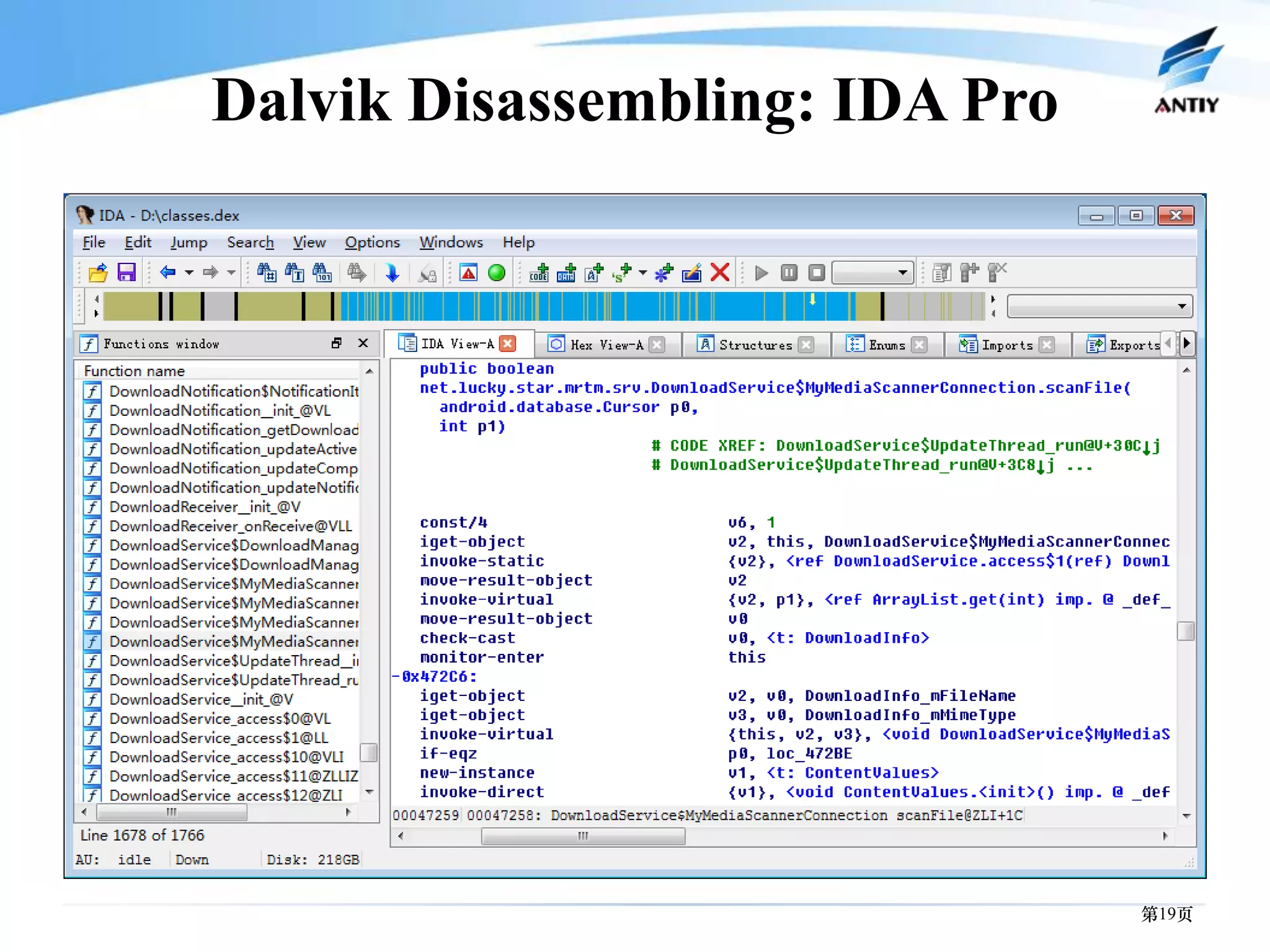Click the functions list vertical scrollbar thumb
The image size is (1270, 952).
[369, 752]
